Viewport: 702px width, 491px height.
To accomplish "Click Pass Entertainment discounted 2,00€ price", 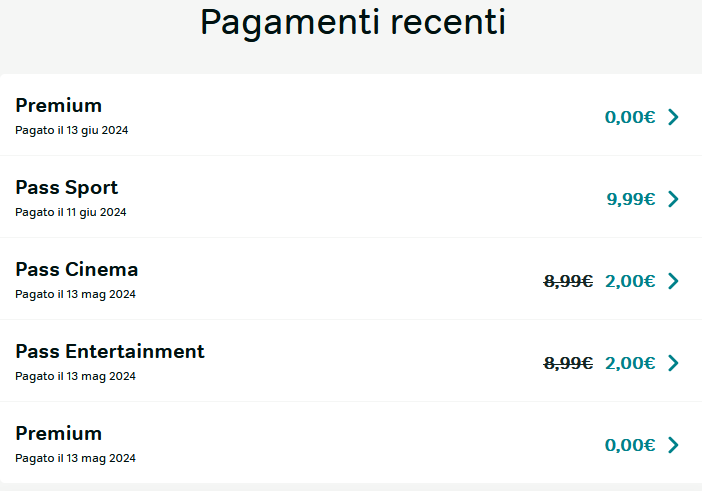I will coord(630,363).
